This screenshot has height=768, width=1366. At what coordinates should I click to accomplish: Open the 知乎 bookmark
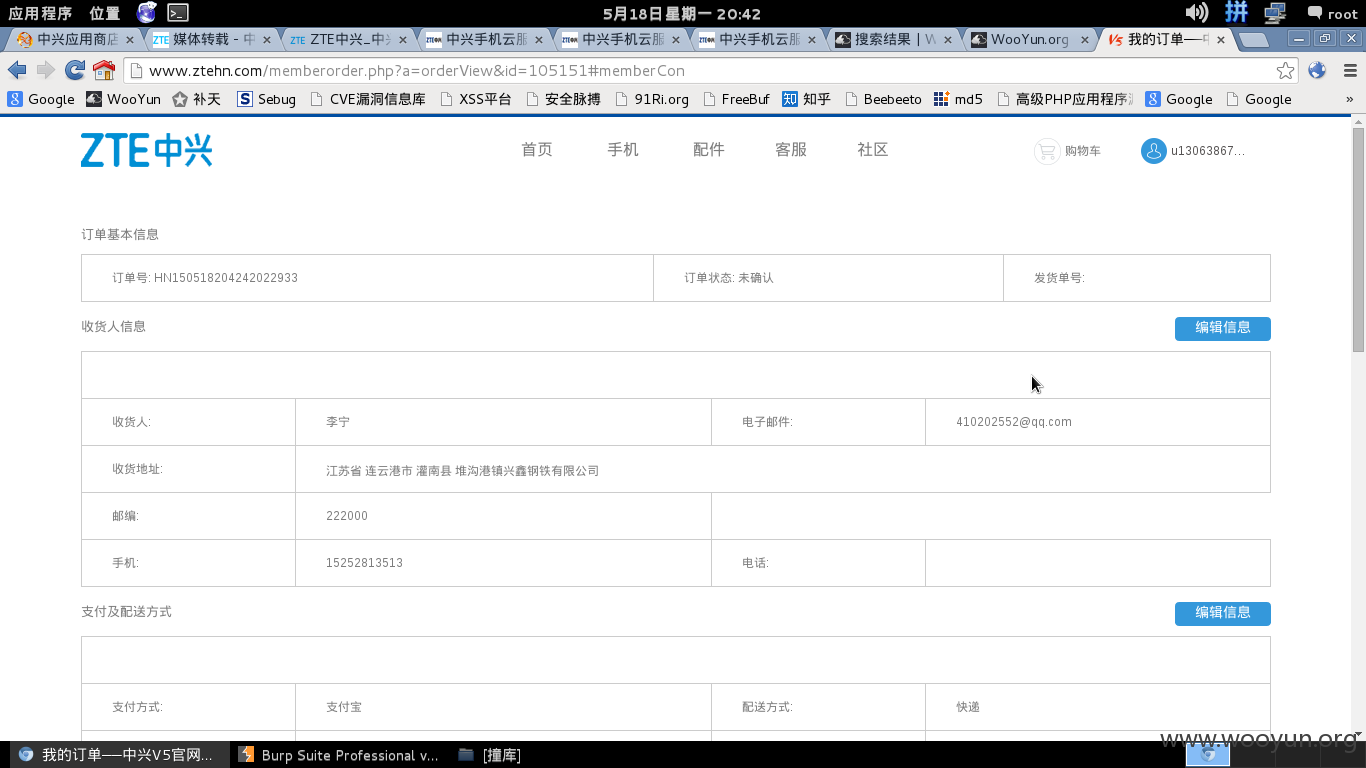point(806,99)
